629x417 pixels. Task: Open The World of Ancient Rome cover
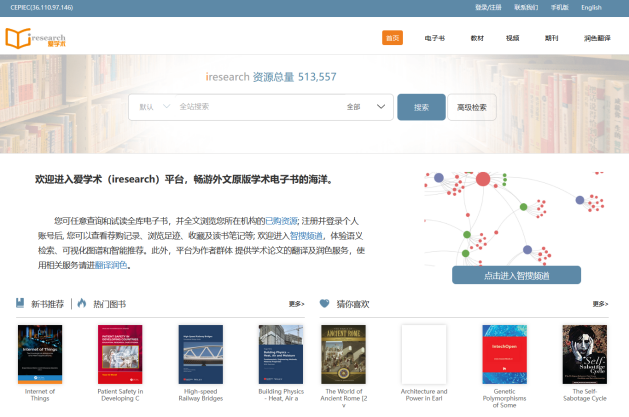343,354
